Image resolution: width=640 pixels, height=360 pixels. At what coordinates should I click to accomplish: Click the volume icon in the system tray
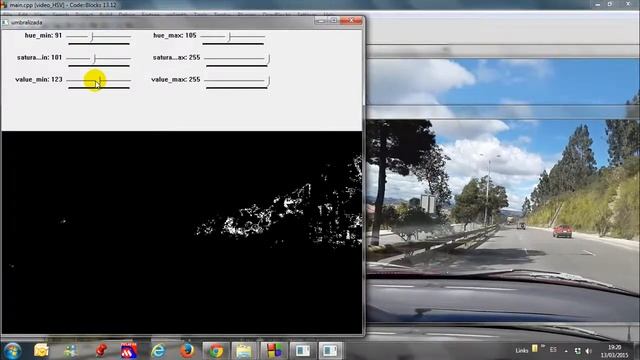(588, 351)
